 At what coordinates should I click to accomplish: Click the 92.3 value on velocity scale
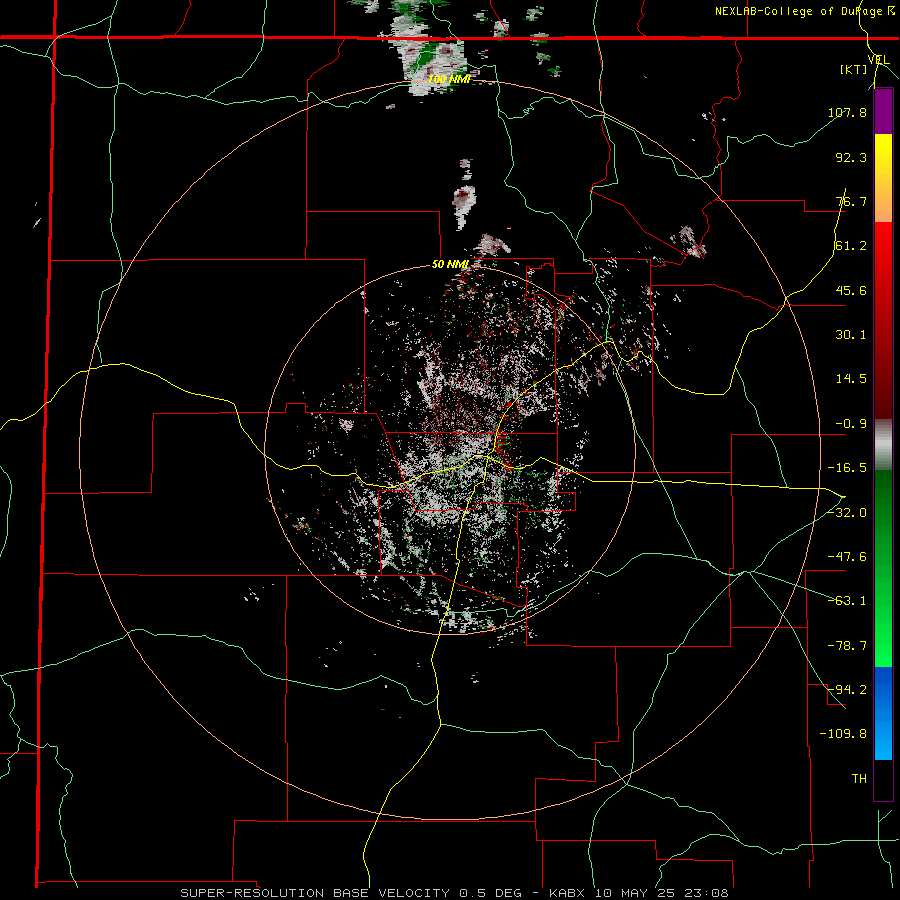pyautogui.click(x=851, y=157)
